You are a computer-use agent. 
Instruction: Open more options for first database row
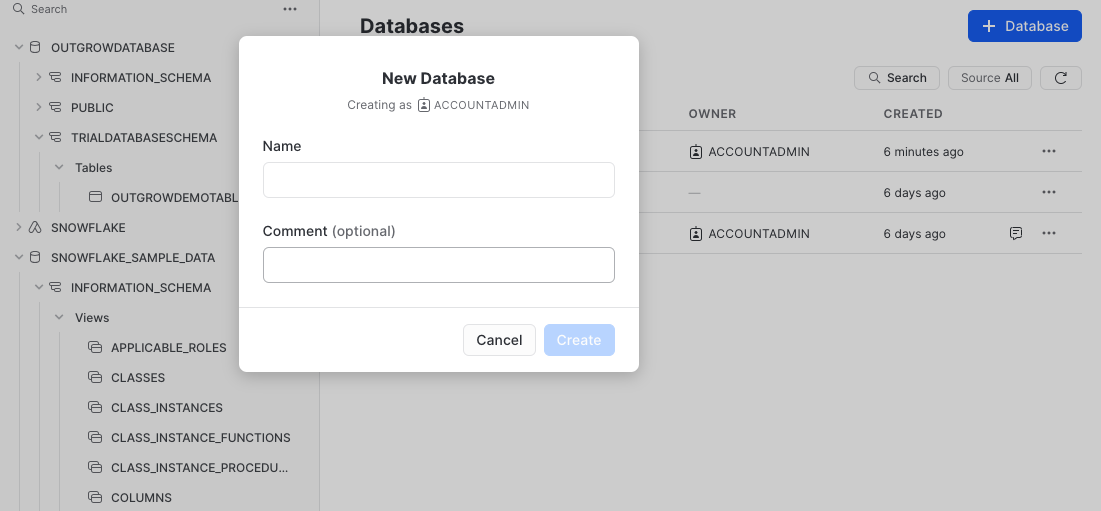pos(1048,152)
